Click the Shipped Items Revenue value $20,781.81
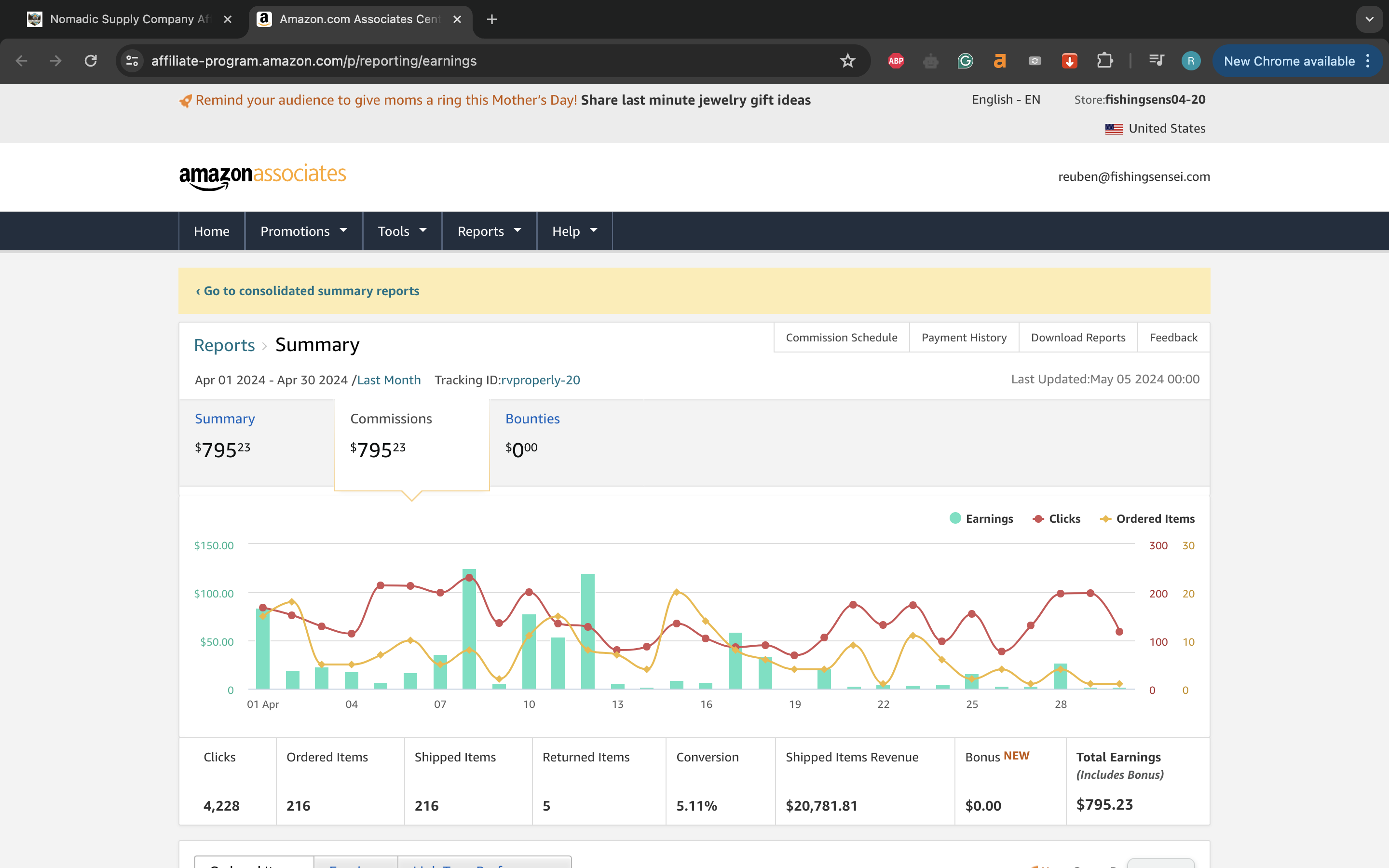1389x868 pixels. [x=821, y=806]
